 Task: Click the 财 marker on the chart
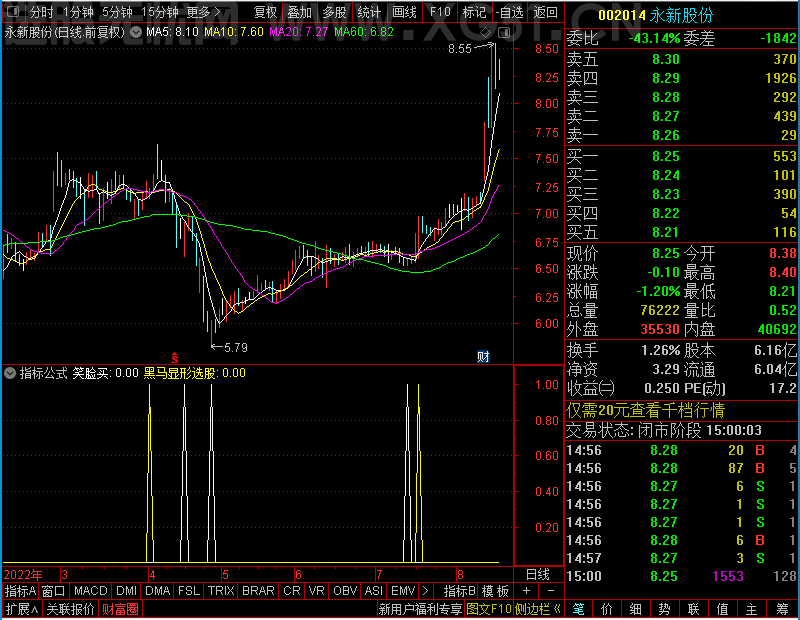pos(483,356)
